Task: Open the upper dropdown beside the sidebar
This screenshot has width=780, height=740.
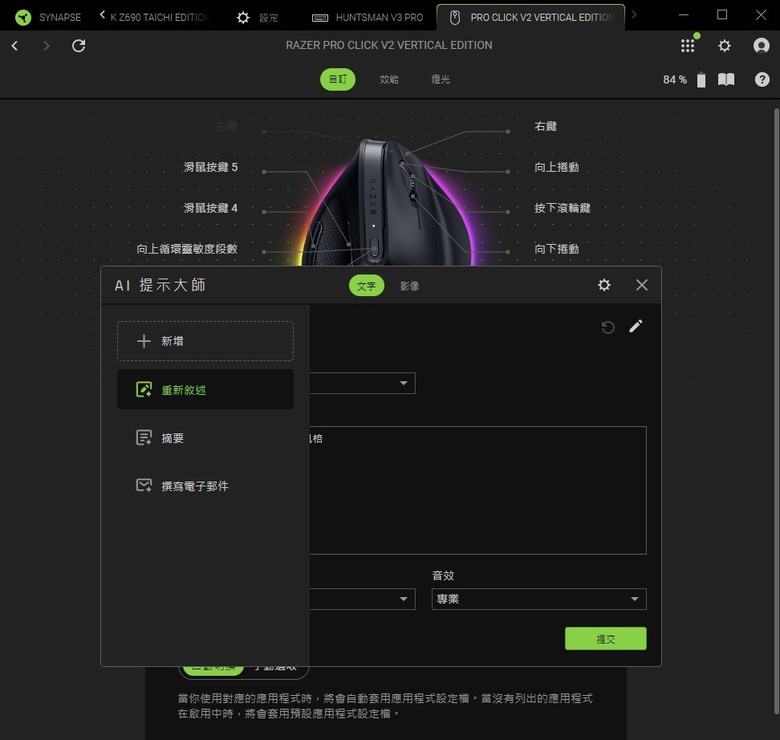Action: 363,383
